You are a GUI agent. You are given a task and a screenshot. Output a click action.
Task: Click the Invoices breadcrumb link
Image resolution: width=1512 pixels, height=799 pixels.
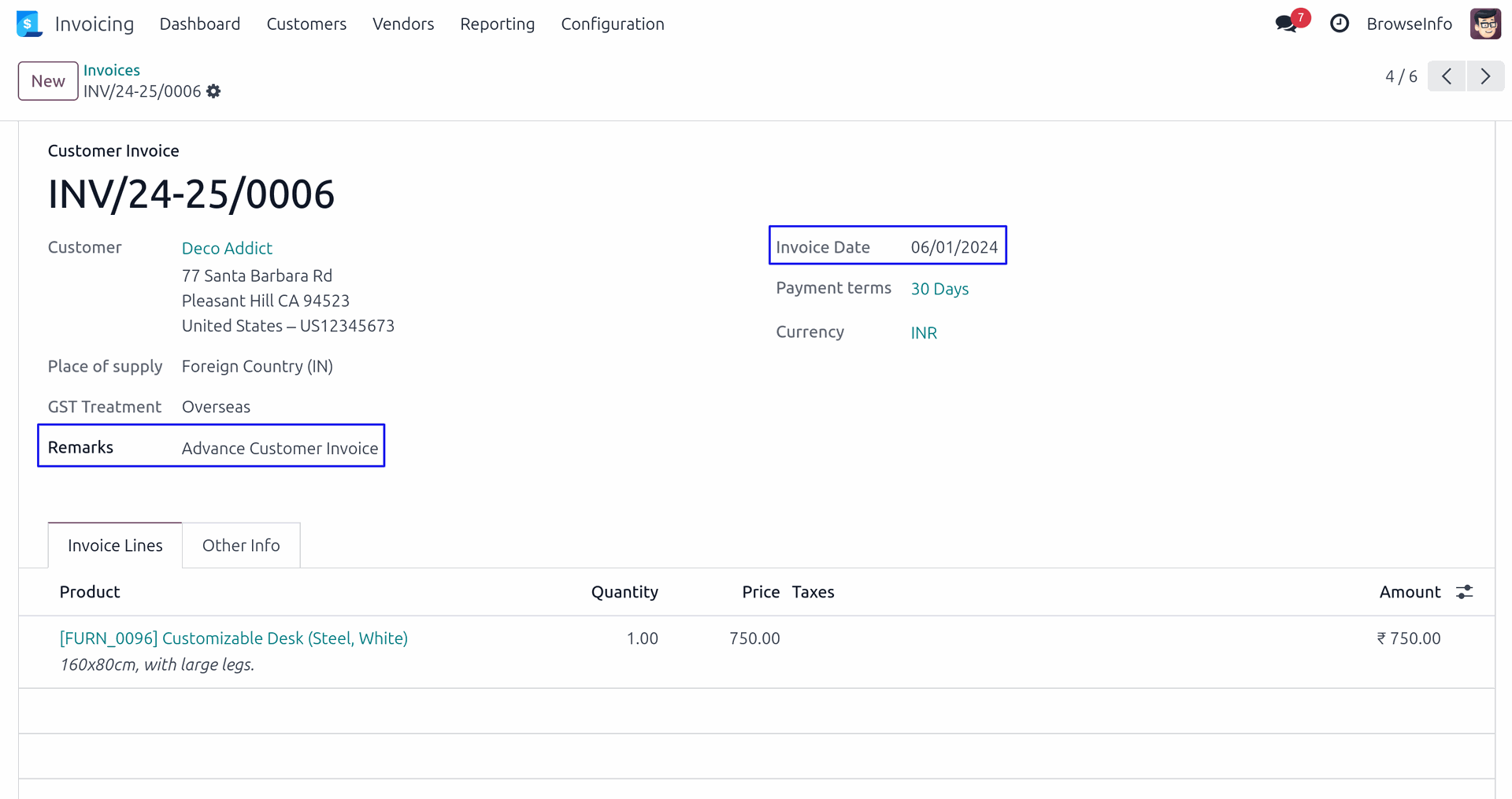(112, 70)
